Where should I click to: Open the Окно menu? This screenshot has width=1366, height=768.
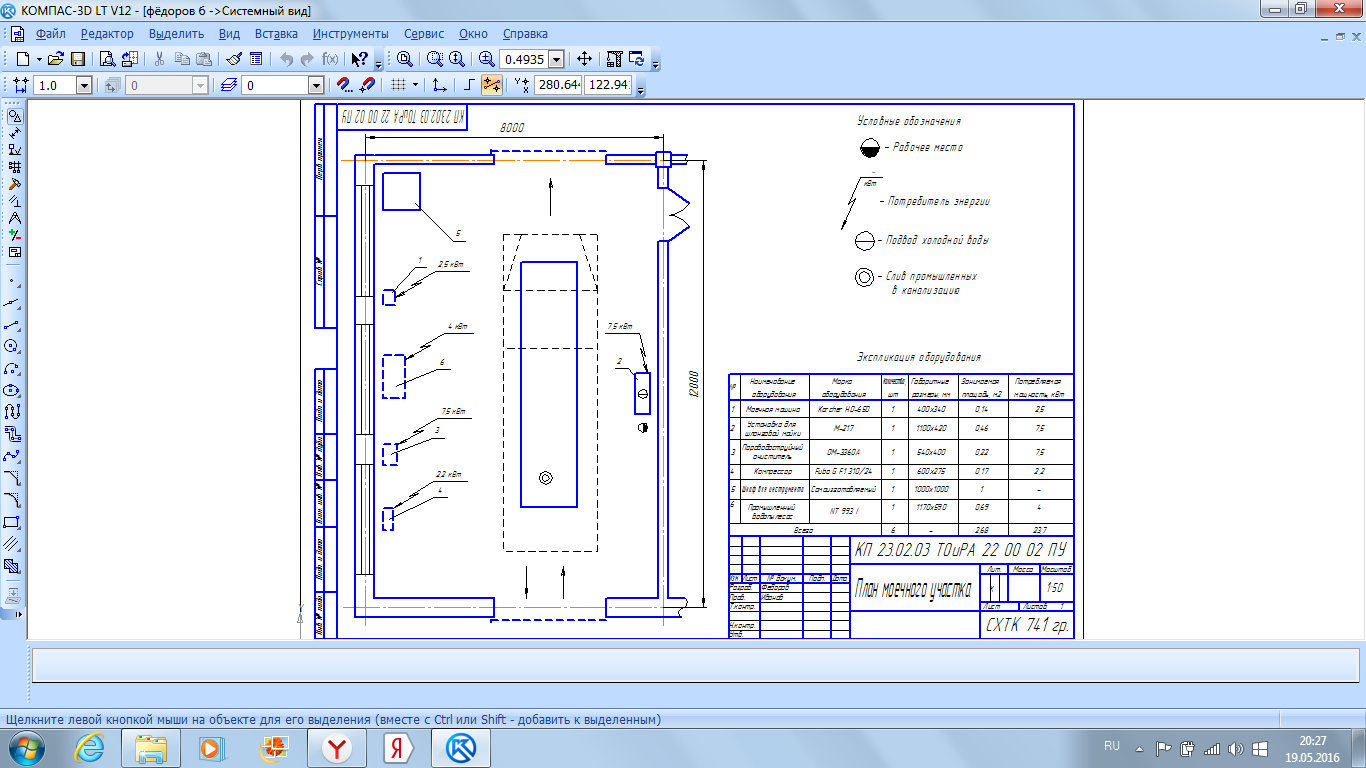click(474, 33)
